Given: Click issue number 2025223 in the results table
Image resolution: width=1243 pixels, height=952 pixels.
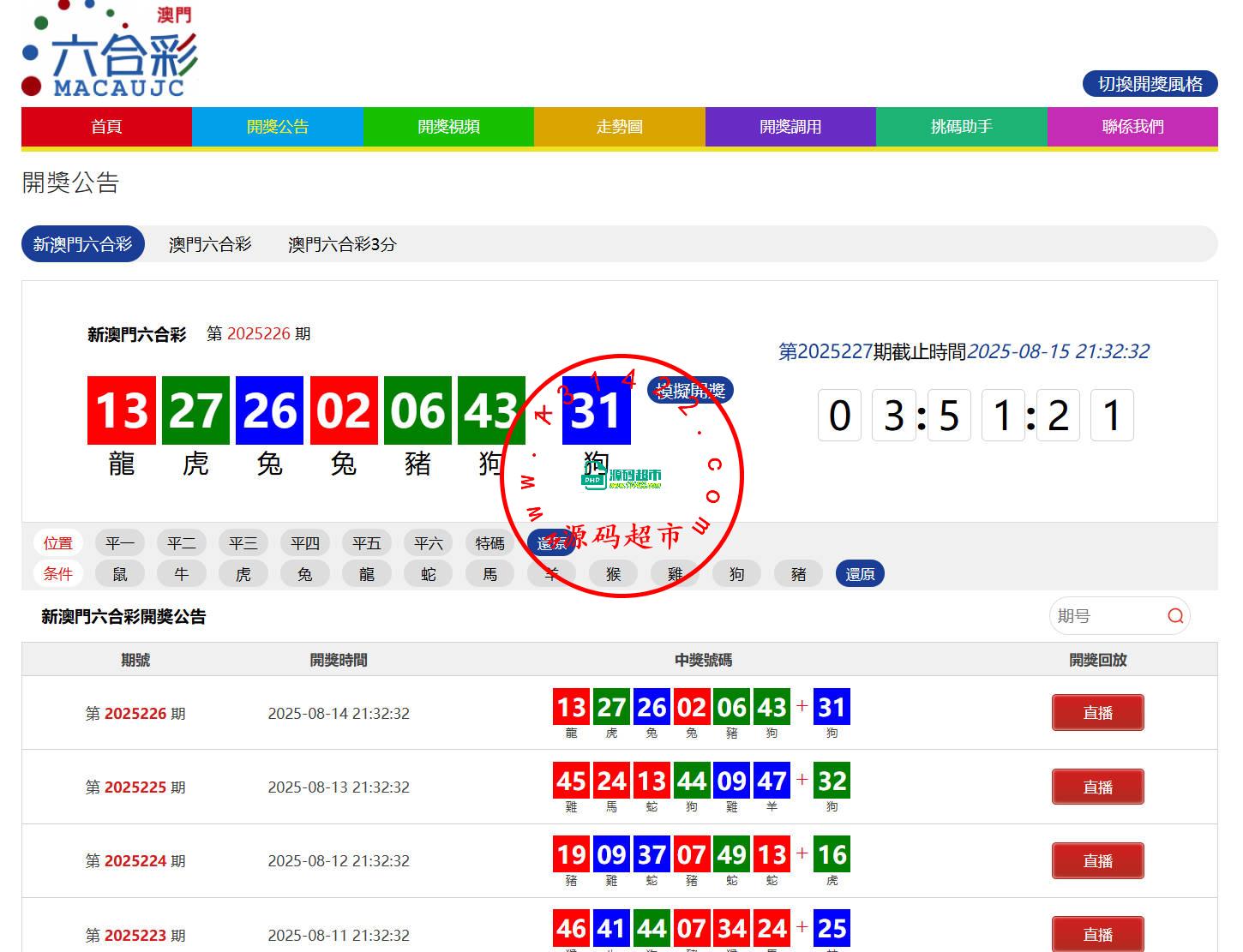Looking at the screenshot, I should 135,936.
